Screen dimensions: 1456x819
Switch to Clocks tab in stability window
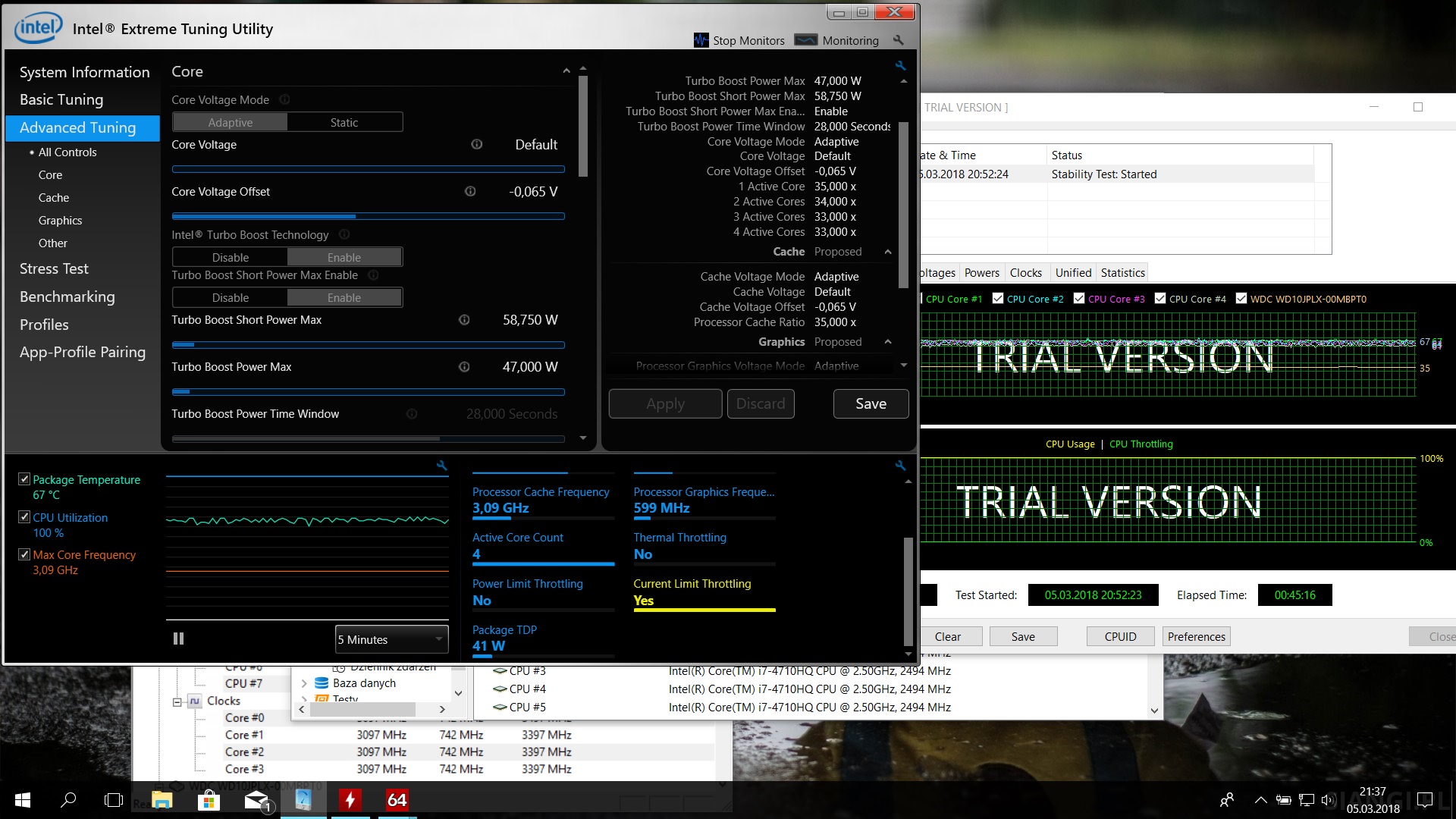pyautogui.click(x=1025, y=272)
